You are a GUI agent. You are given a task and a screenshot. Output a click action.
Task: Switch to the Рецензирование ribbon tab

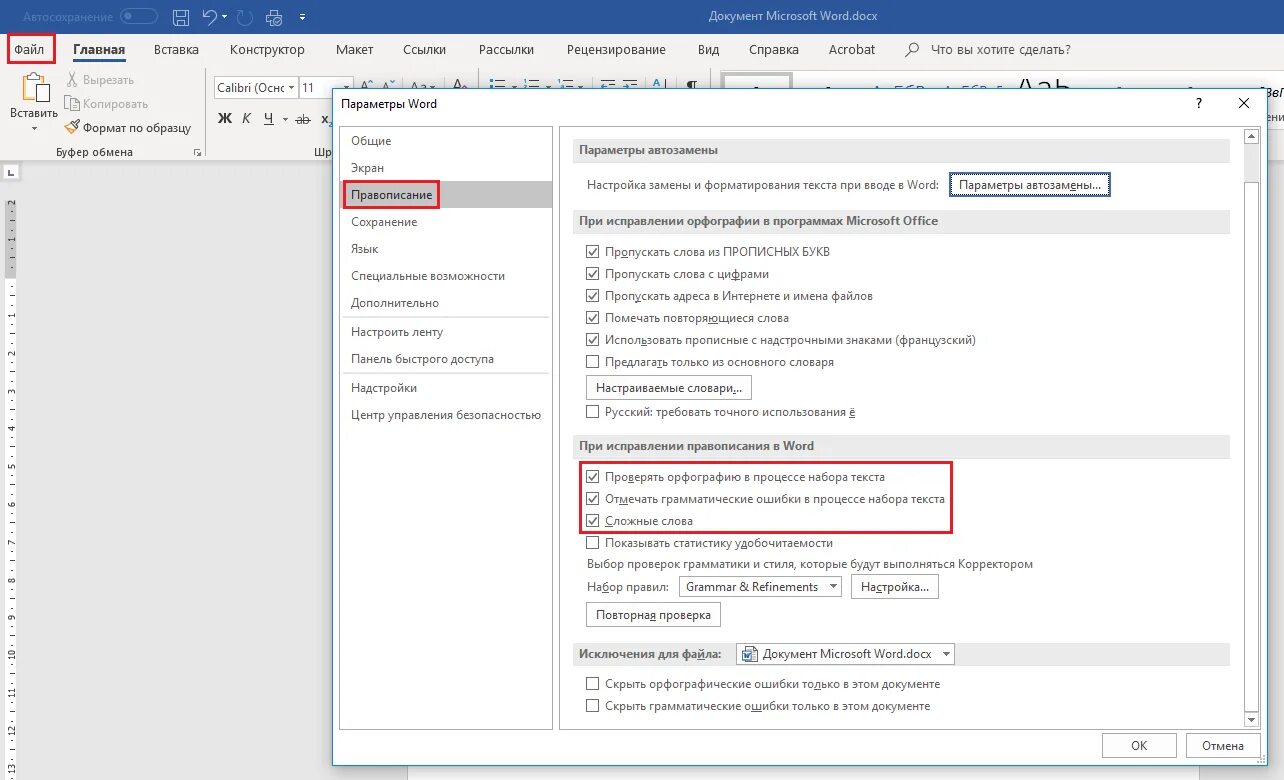[x=616, y=49]
